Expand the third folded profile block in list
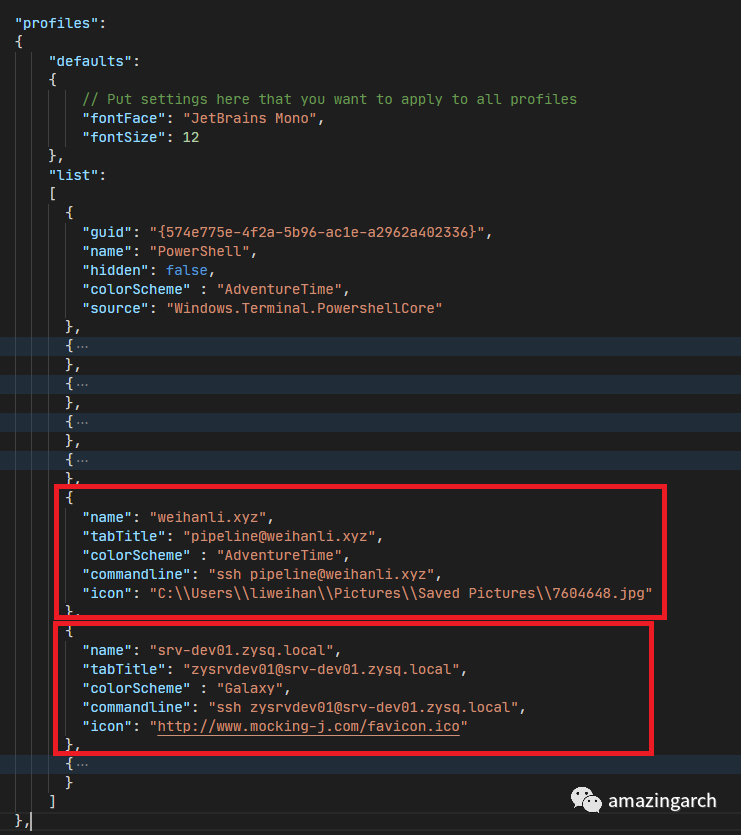The height and width of the screenshot is (835, 741). pos(82,422)
